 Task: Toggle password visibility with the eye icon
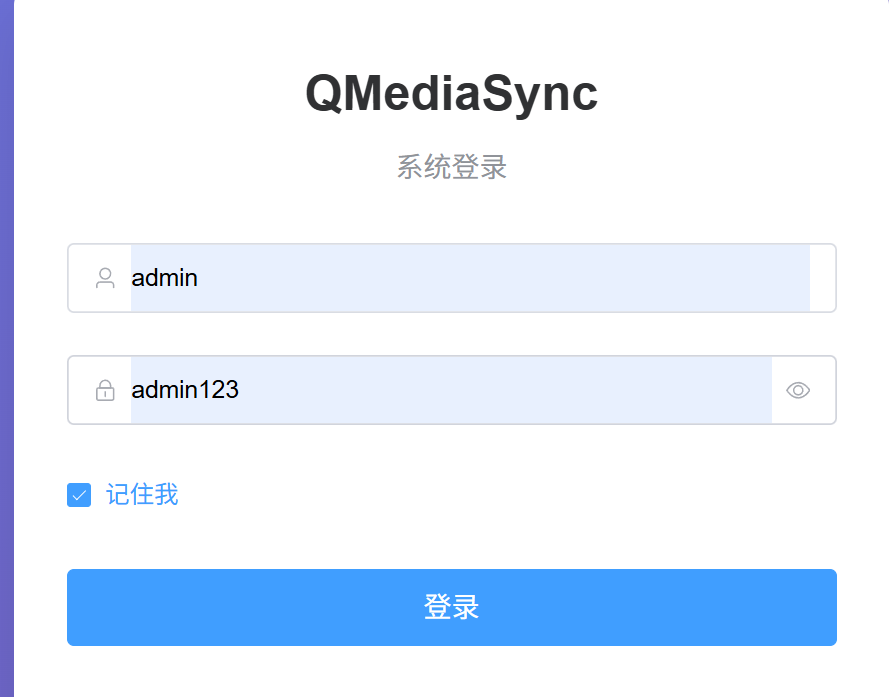pyautogui.click(x=797, y=390)
